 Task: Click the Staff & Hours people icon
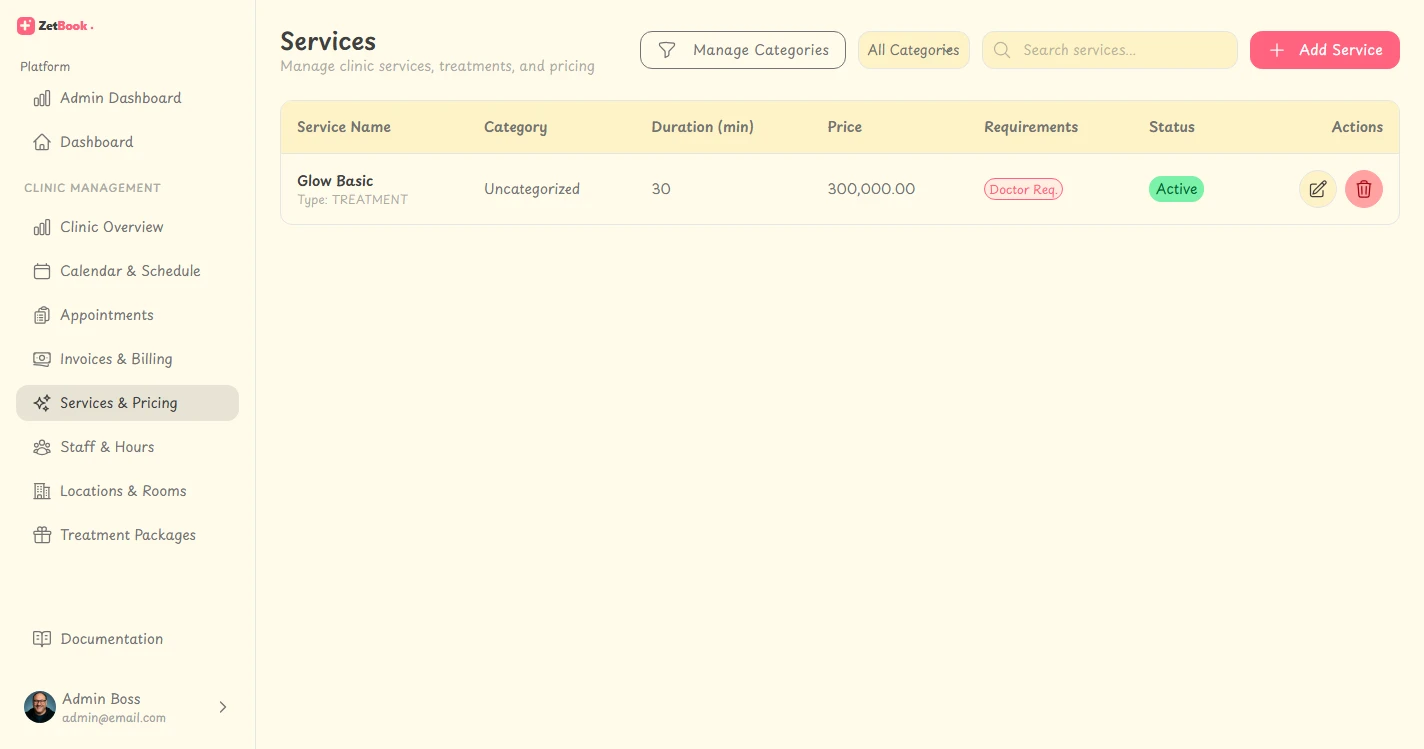42,447
